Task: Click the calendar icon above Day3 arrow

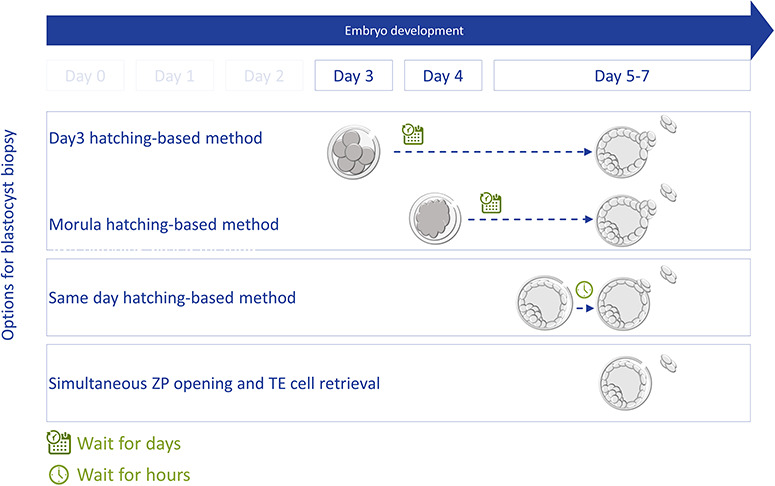Action: 413,135
